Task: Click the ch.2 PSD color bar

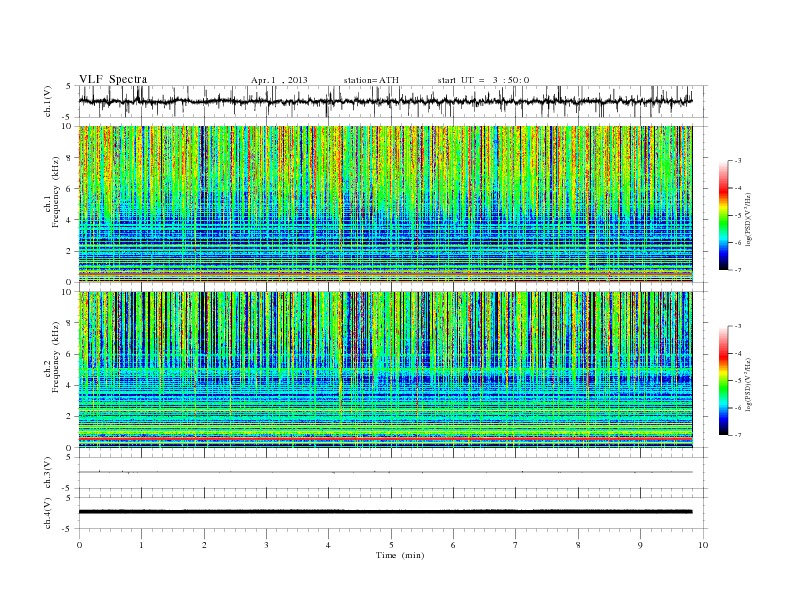Action: pos(723,380)
